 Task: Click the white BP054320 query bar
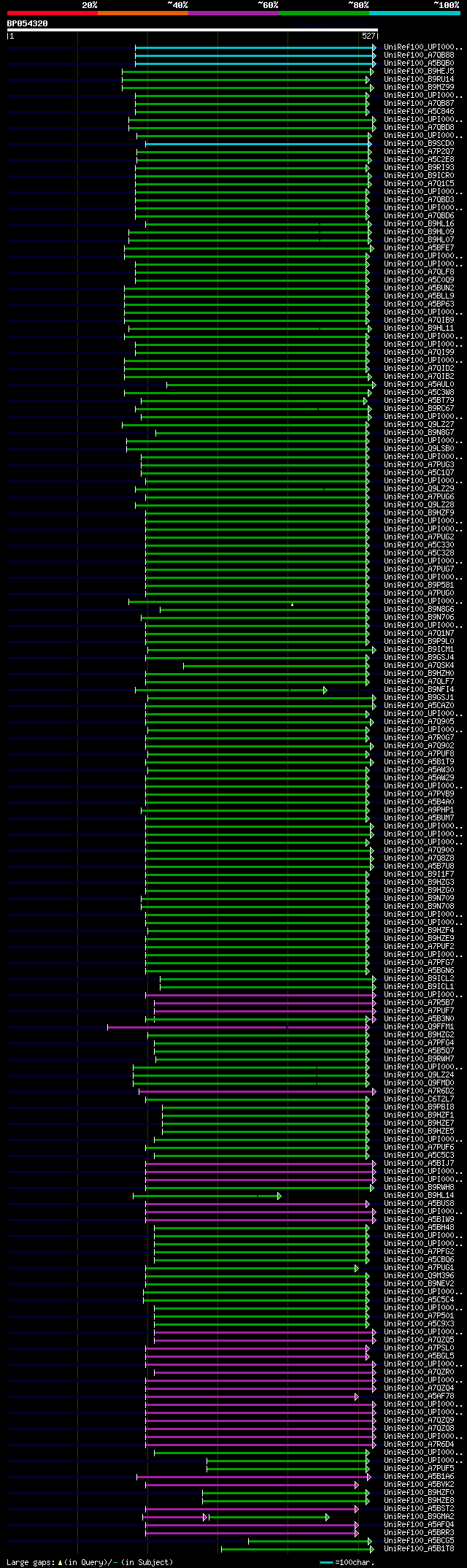[x=192, y=30]
